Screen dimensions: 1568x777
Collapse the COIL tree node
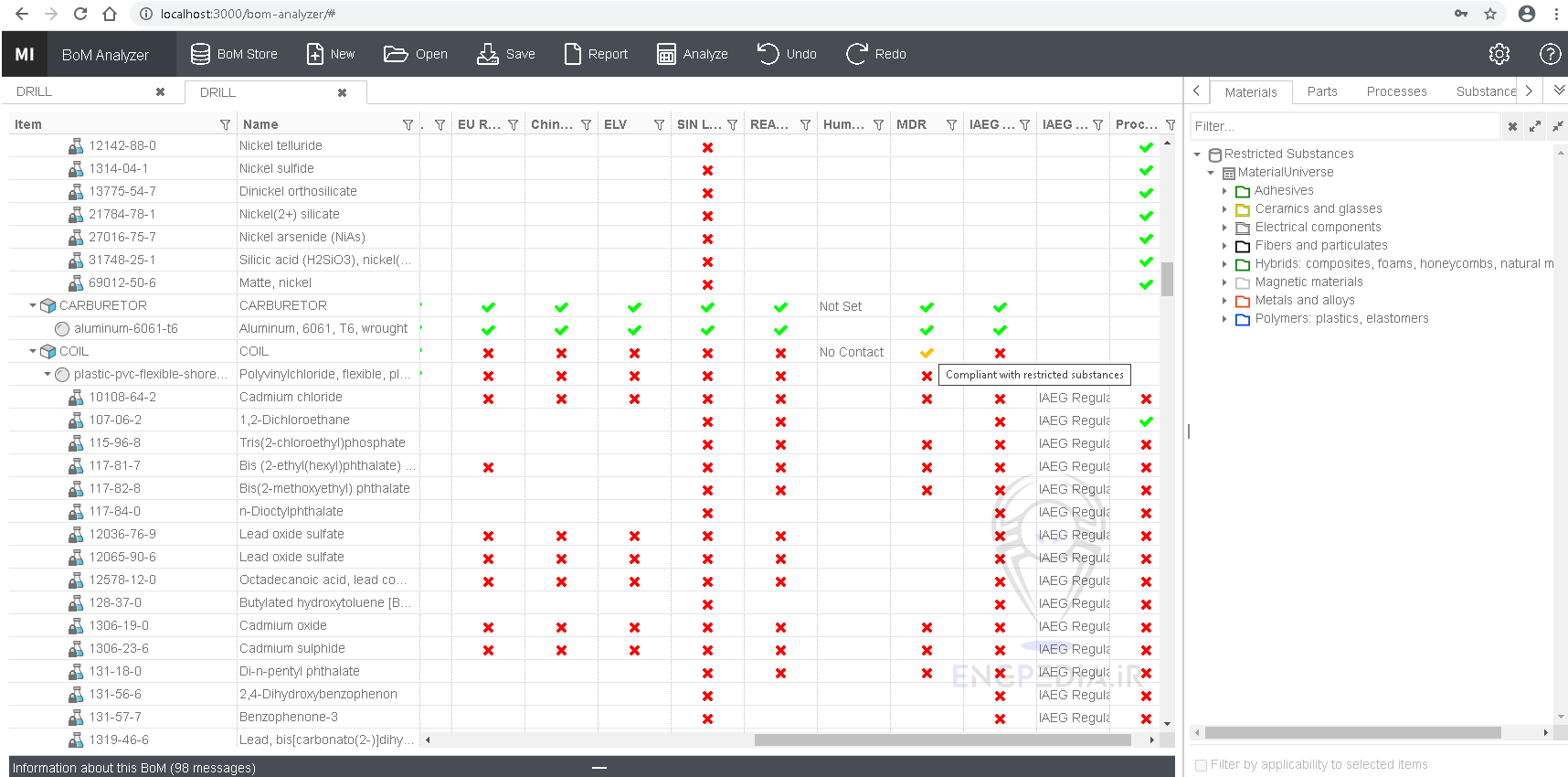click(x=34, y=351)
